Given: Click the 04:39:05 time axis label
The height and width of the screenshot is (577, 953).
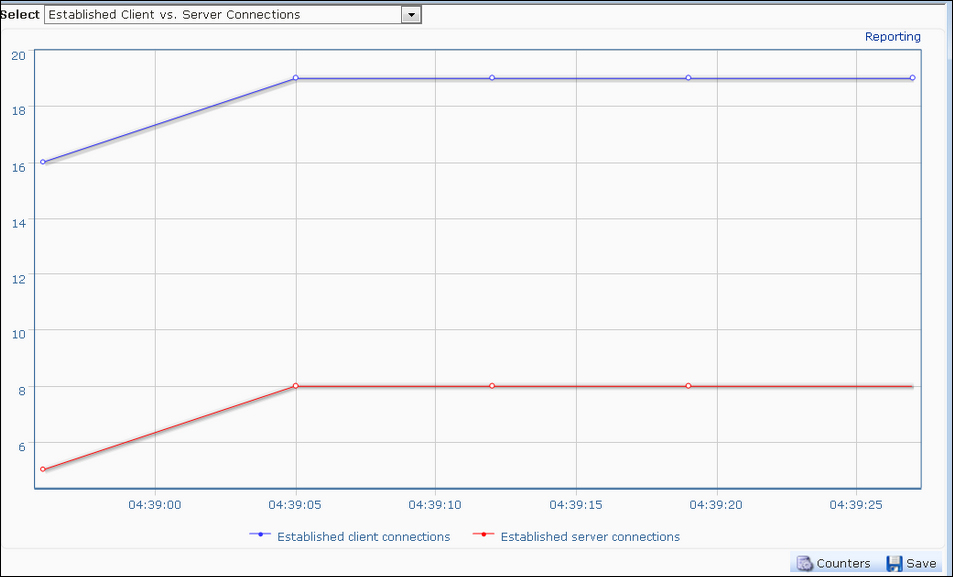Looking at the screenshot, I should [295, 505].
